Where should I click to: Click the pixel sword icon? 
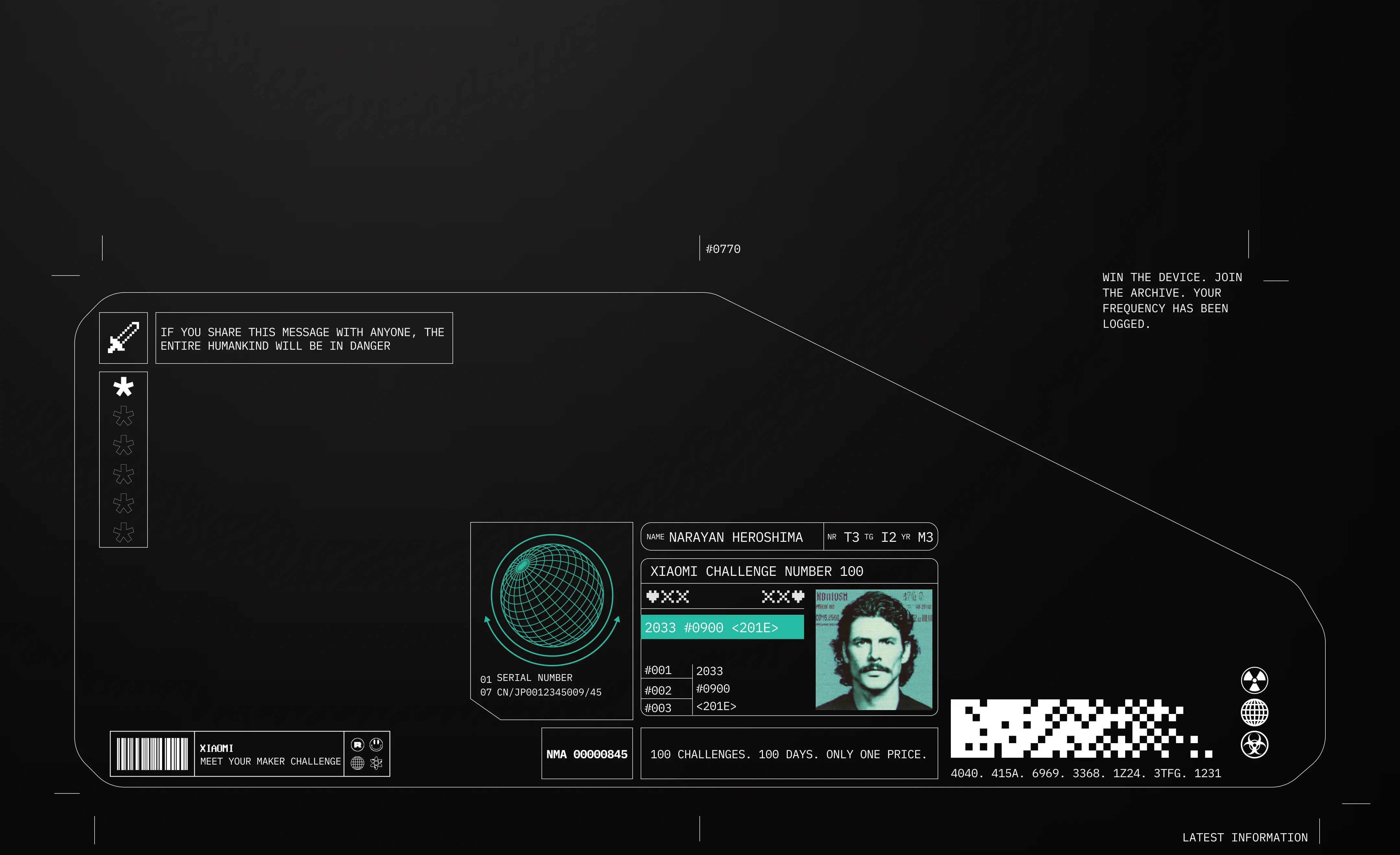tap(123, 338)
